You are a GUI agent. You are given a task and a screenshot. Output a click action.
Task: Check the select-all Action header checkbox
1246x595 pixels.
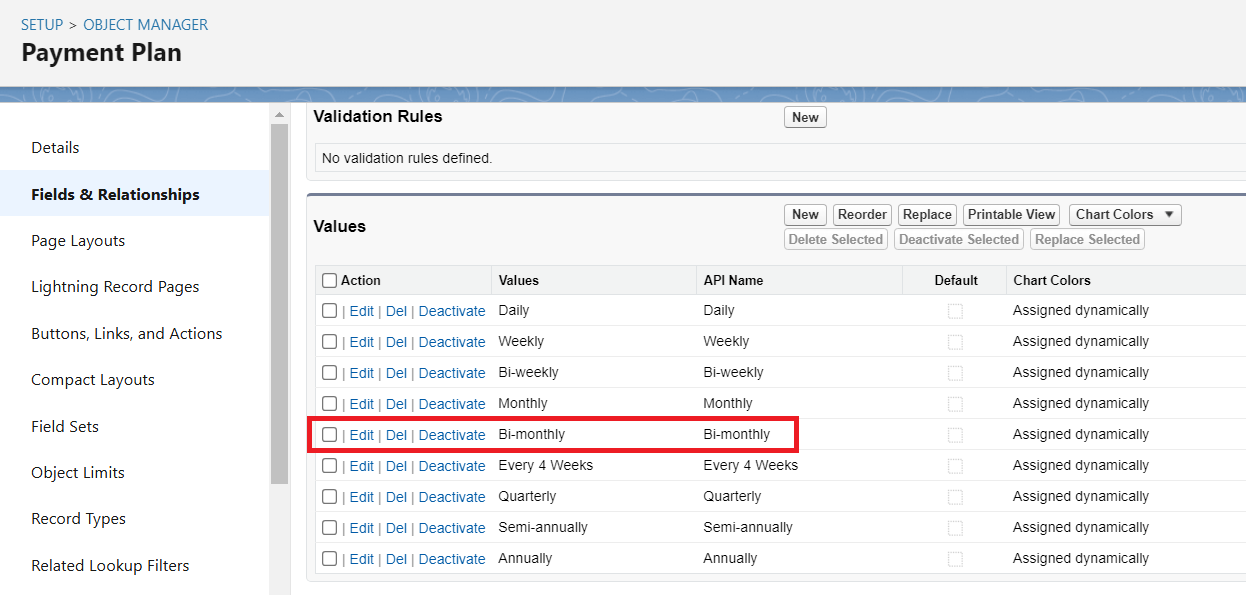tap(329, 281)
